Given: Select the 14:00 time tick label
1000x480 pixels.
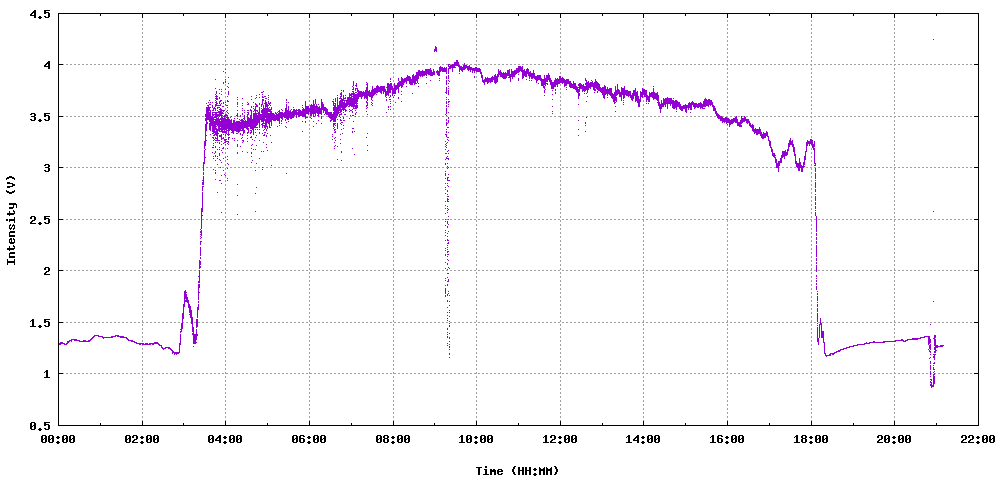Looking at the screenshot, I should pyautogui.click(x=643, y=439).
